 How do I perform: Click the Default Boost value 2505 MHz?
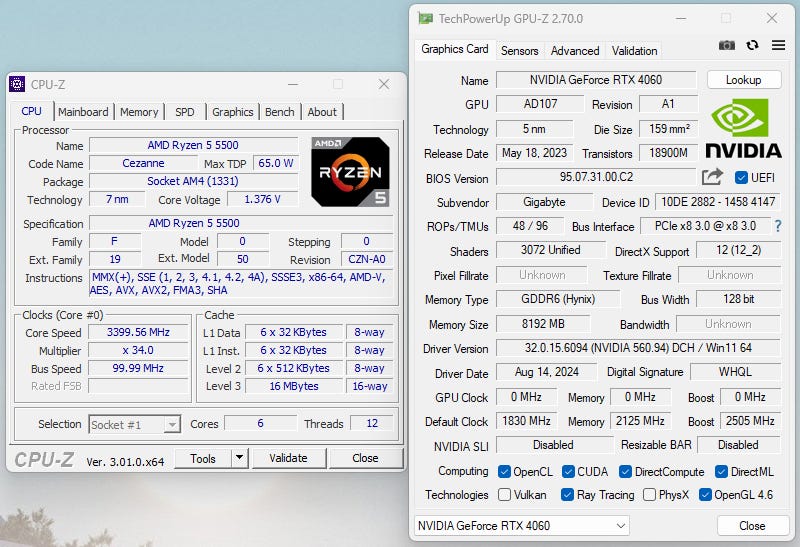750,421
